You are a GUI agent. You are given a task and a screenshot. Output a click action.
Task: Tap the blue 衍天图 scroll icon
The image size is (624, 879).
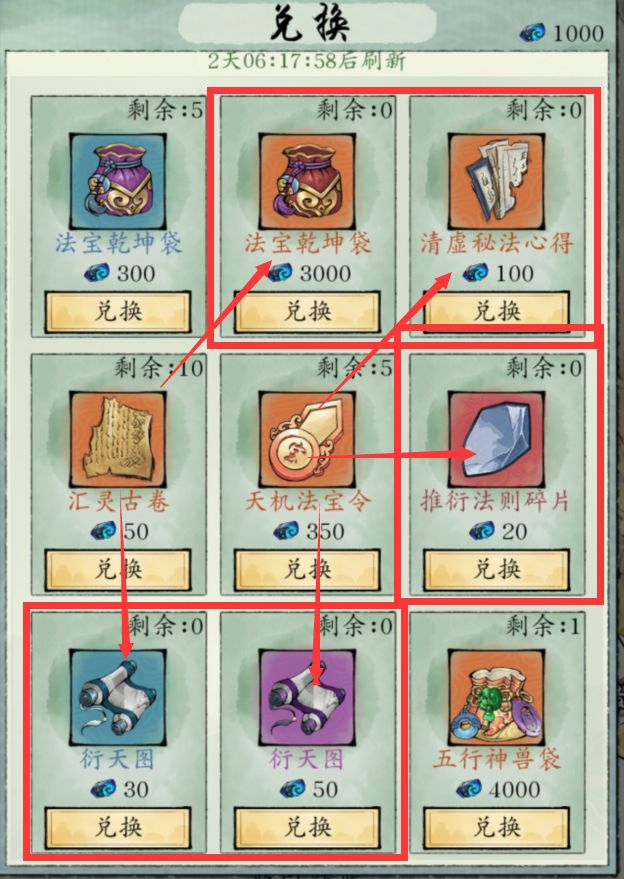pos(118,697)
